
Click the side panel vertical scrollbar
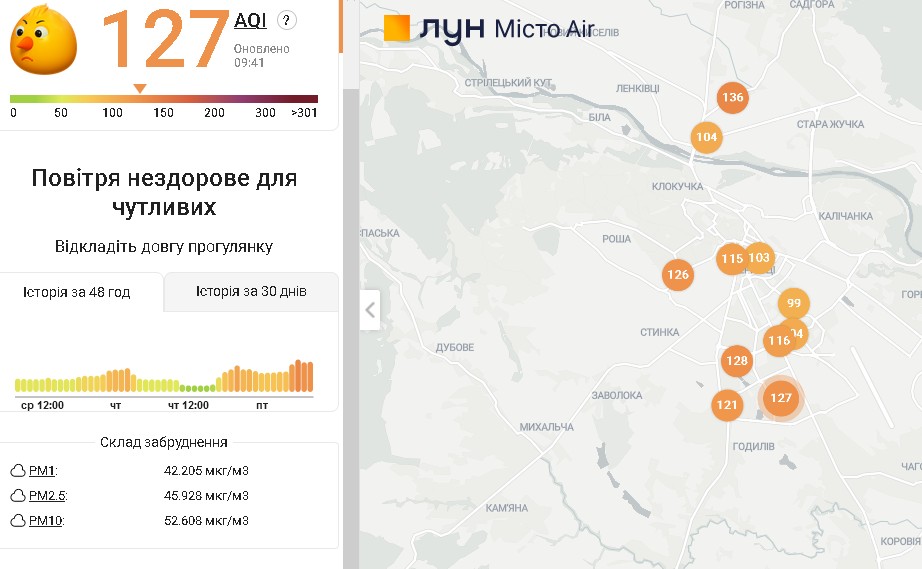click(350, 300)
